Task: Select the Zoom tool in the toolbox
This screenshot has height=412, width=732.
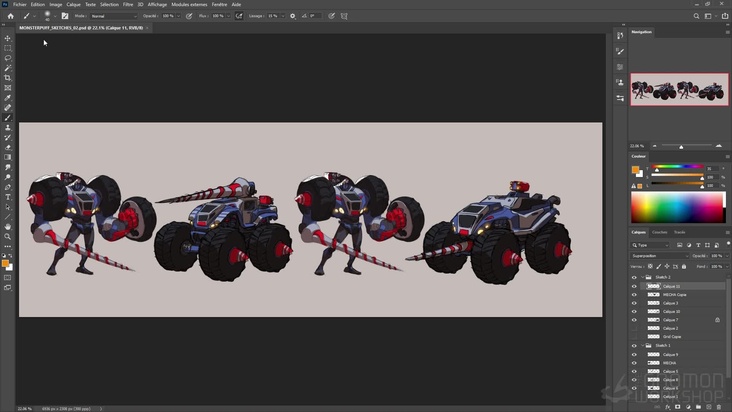Action: coord(7,237)
